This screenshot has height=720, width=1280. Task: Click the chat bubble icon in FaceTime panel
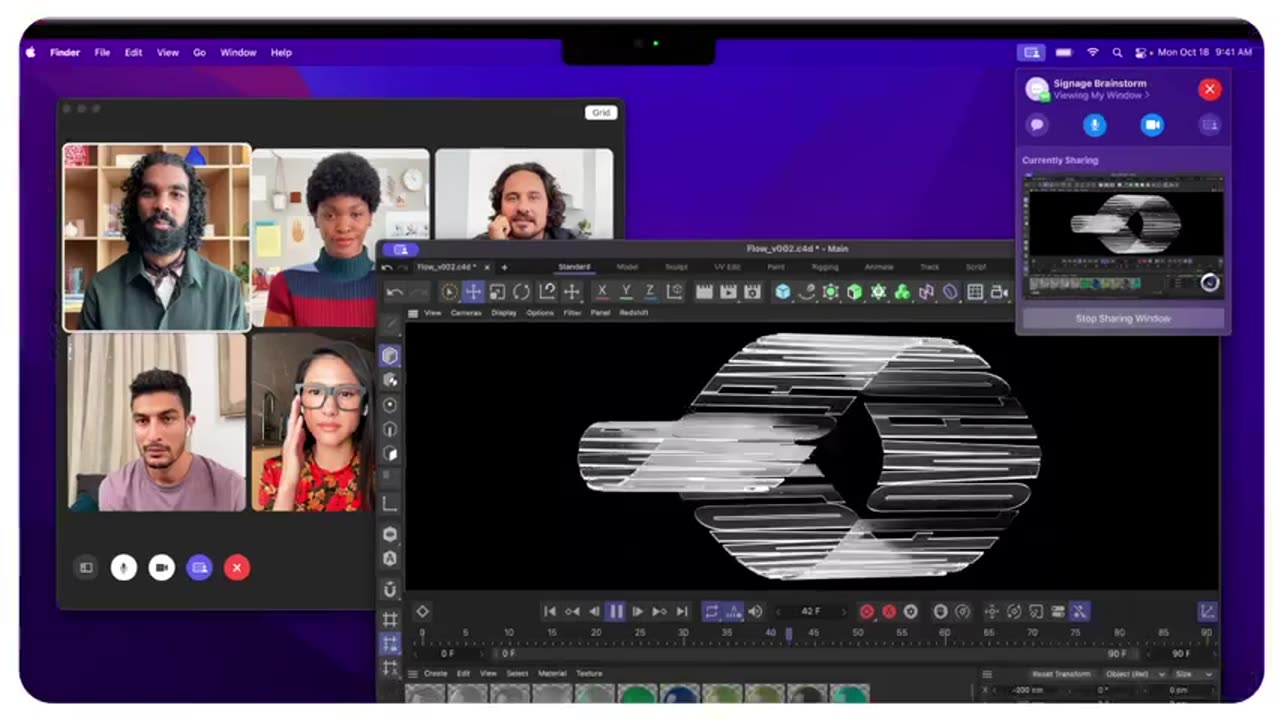tap(1037, 125)
